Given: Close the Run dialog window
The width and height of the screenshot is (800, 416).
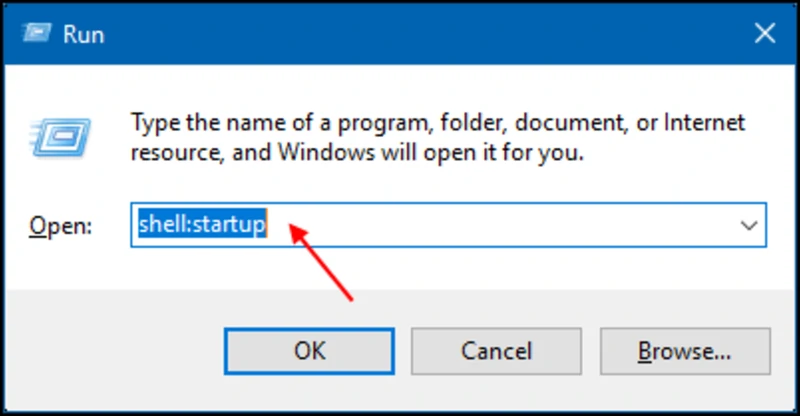Looking at the screenshot, I should [x=764, y=33].
